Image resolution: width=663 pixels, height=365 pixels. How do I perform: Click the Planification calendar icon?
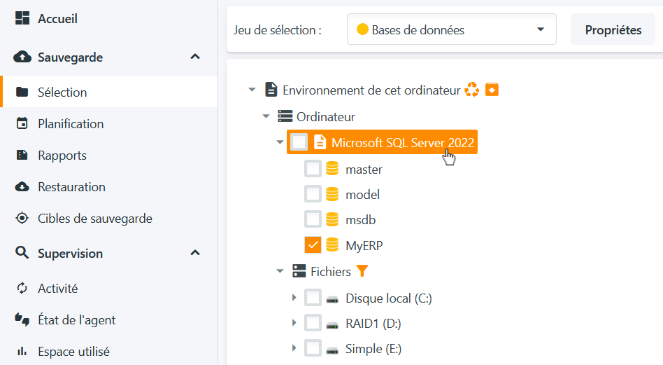pyautogui.click(x=22, y=123)
